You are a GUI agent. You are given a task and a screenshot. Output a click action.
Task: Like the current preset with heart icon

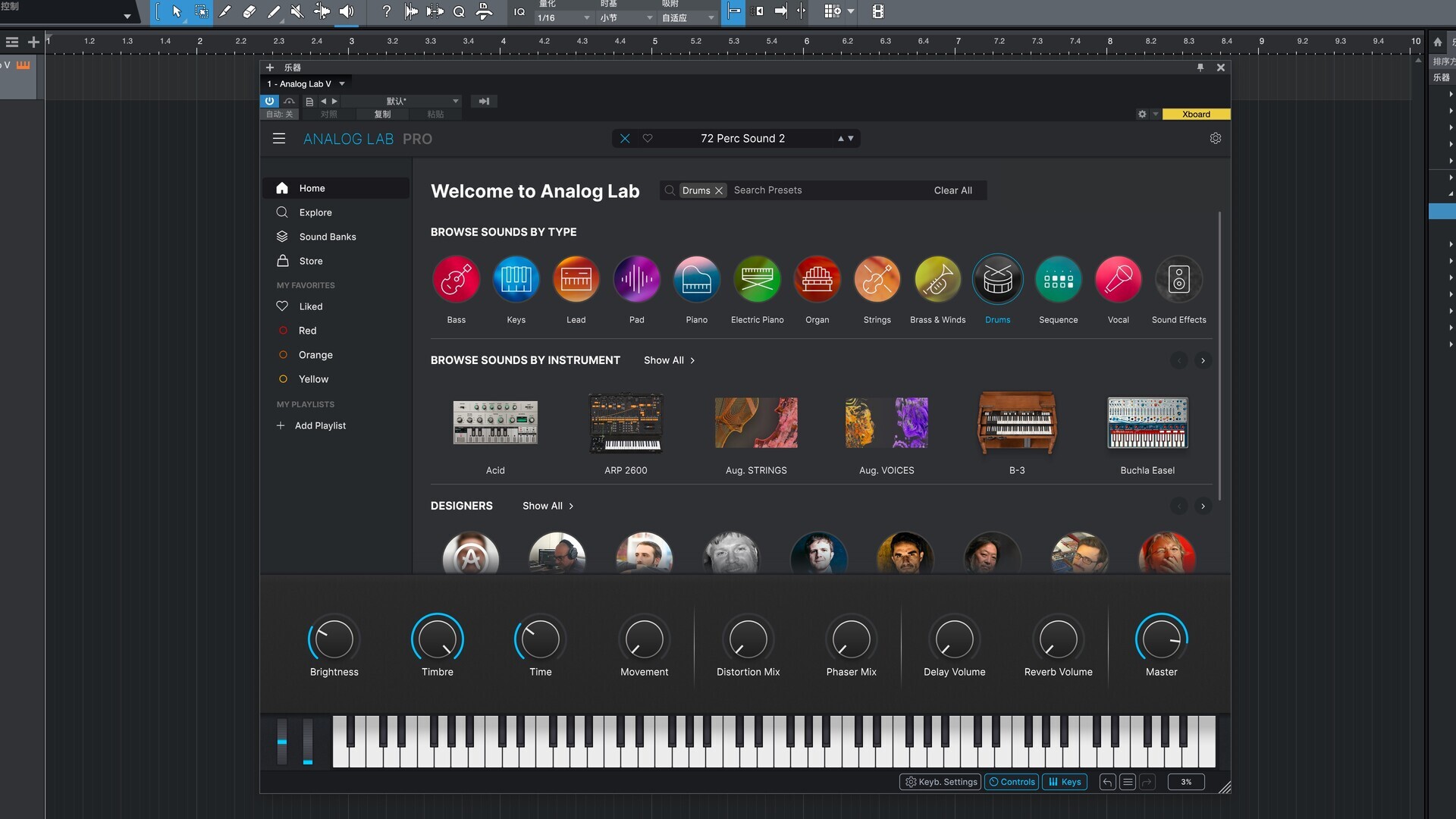click(x=648, y=138)
